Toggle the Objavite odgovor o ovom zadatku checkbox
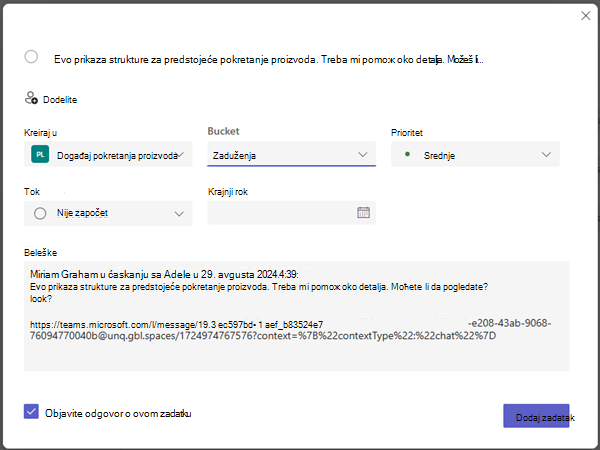600x450 pixels. tap(31, 412)
